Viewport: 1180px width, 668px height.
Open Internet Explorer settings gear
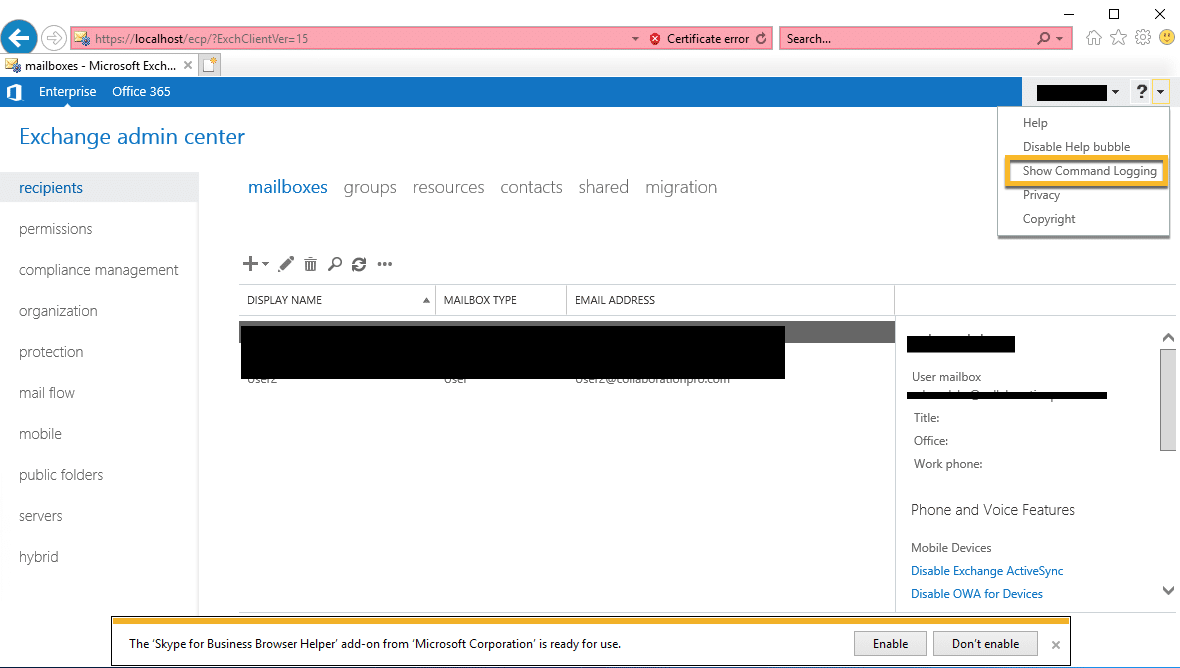pyautogui.click(x=1142, y=37)
